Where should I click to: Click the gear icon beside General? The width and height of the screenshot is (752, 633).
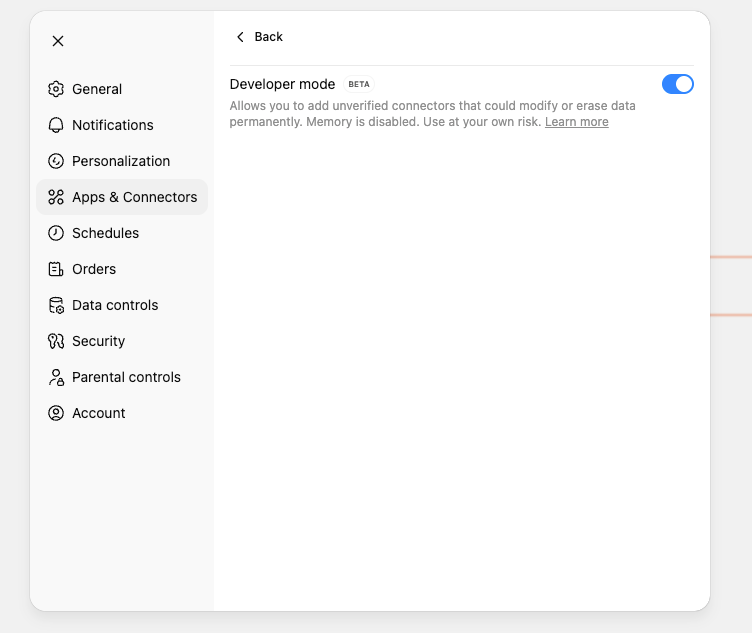pyautogui.click(x=56, y=89)
